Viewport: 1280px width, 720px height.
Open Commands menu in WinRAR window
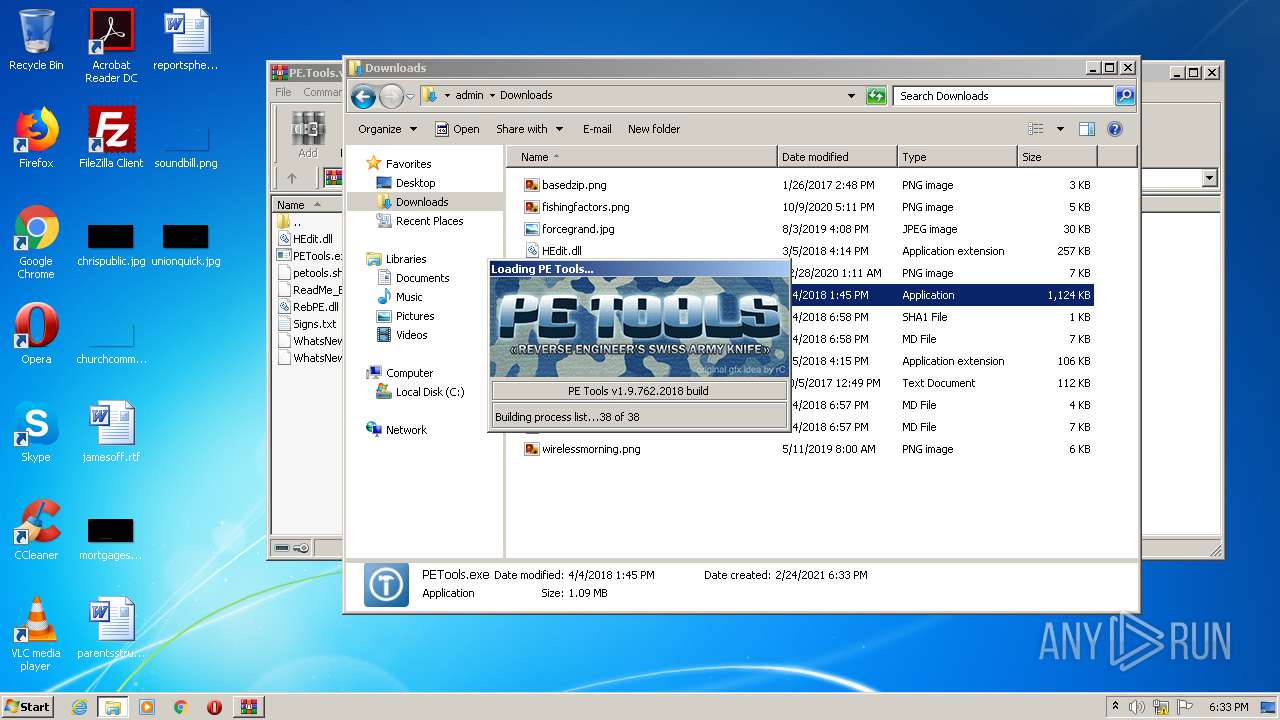point(322,92)
